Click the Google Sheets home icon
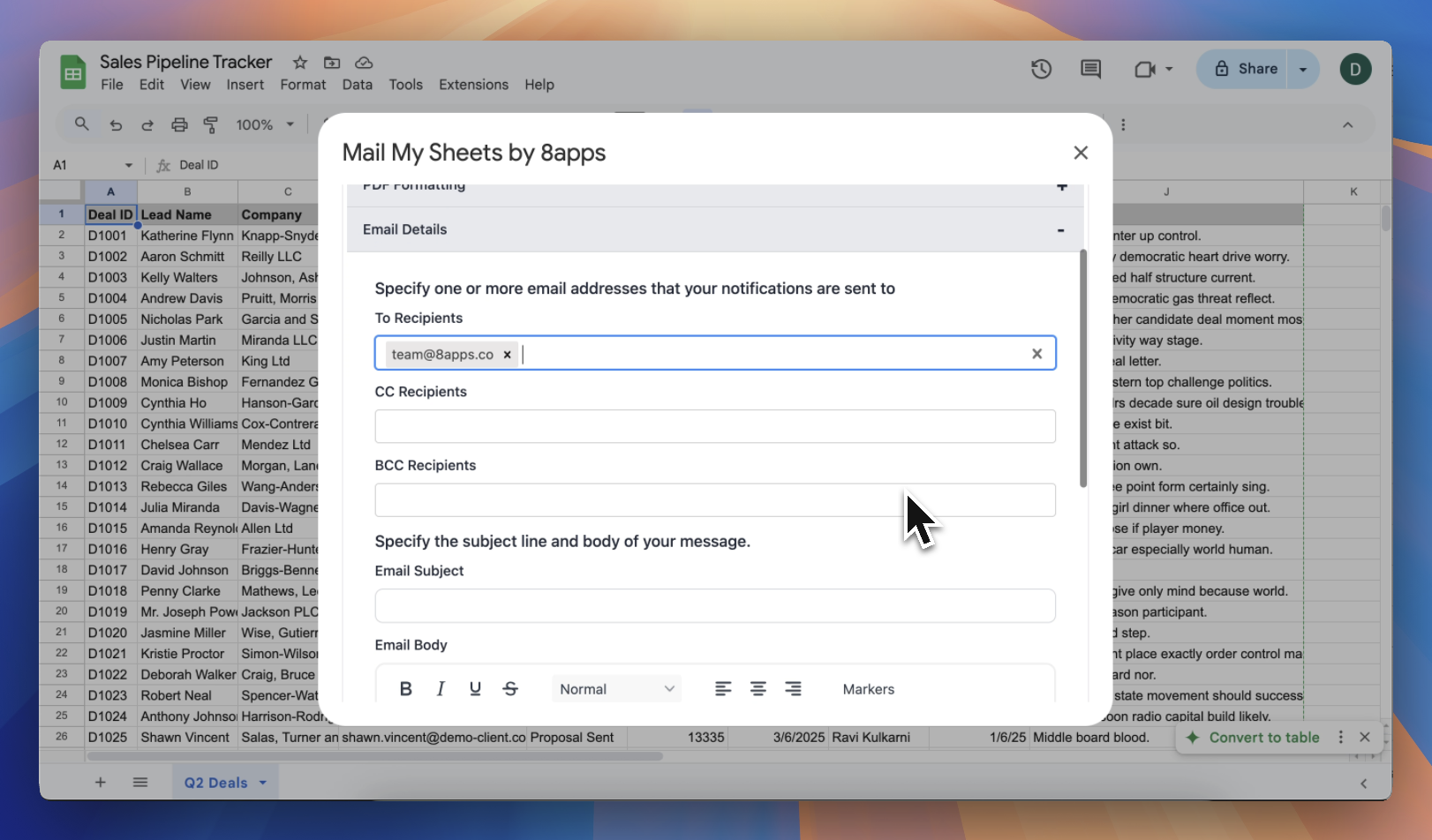Viewport: 1432px width, 840px height. [x=73, y=72]
